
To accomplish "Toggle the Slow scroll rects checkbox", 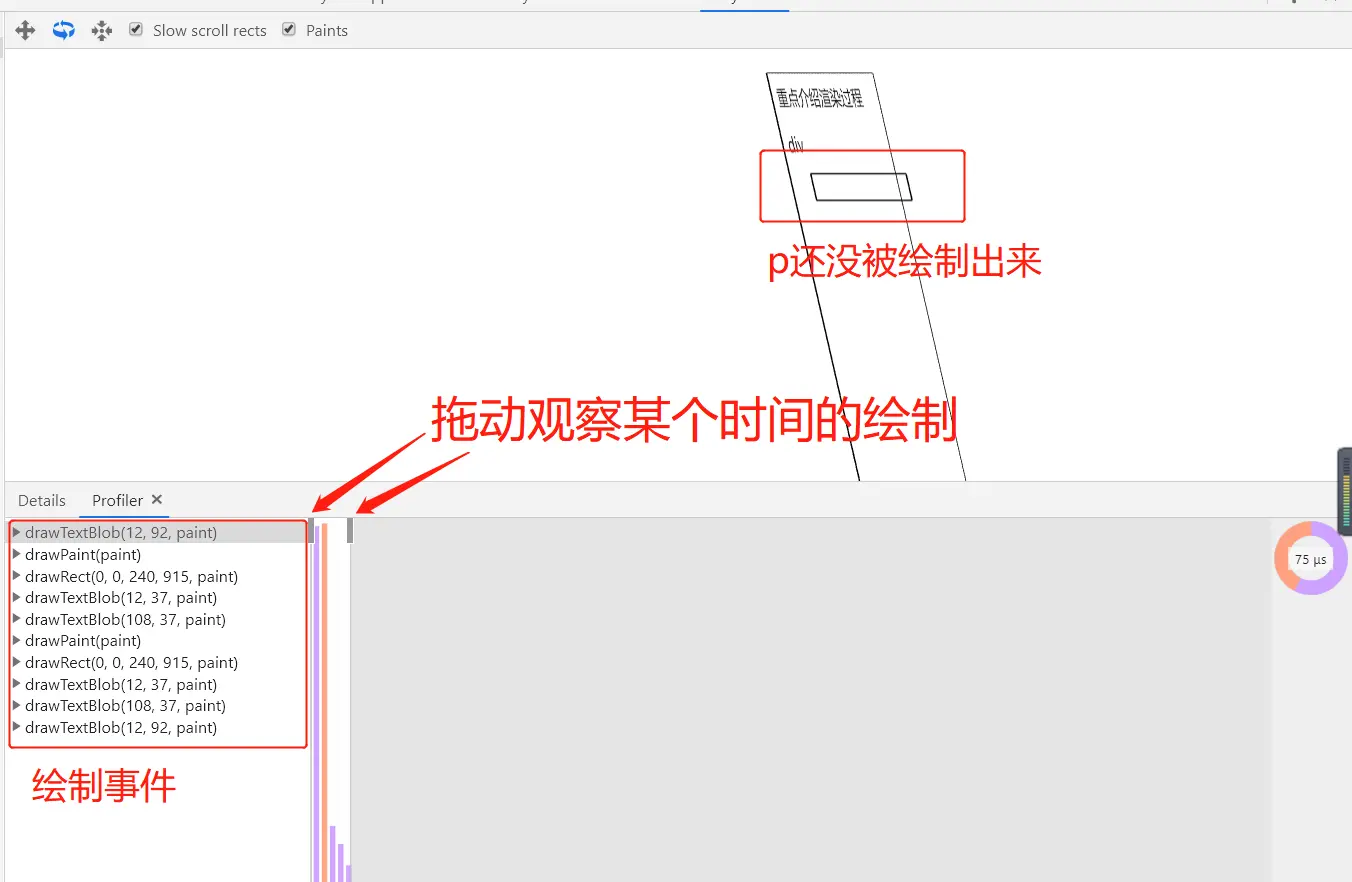I will tap(136, 30).
